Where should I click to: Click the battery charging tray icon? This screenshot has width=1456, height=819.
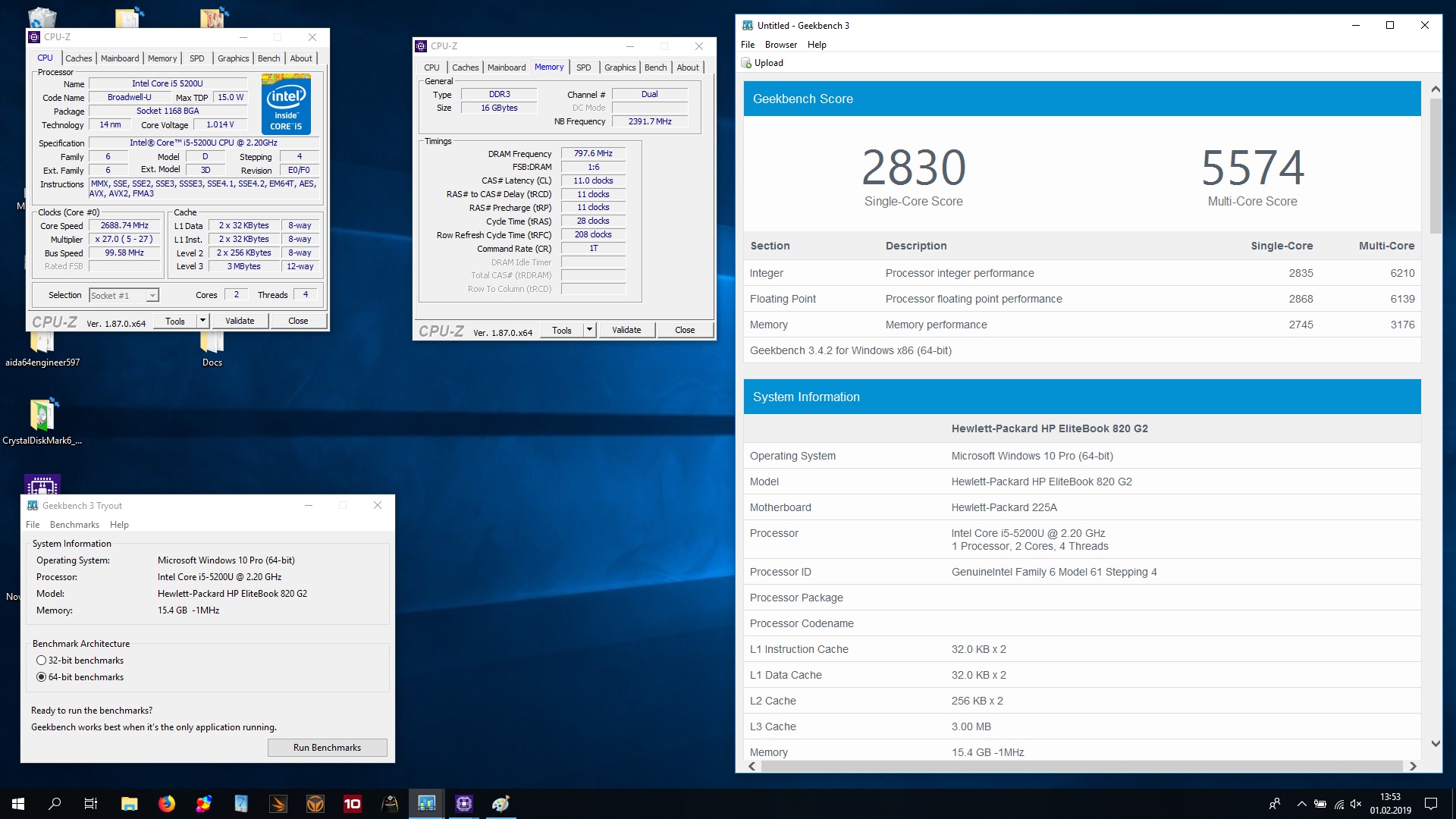tap(1320, 804)
